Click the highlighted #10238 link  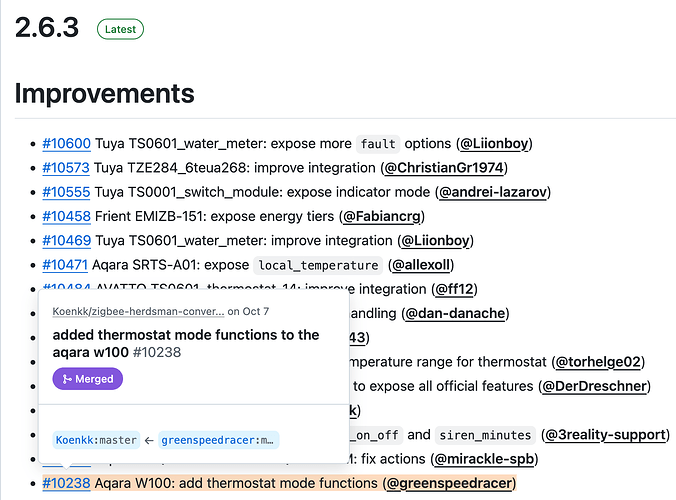(x=67, y=483)
